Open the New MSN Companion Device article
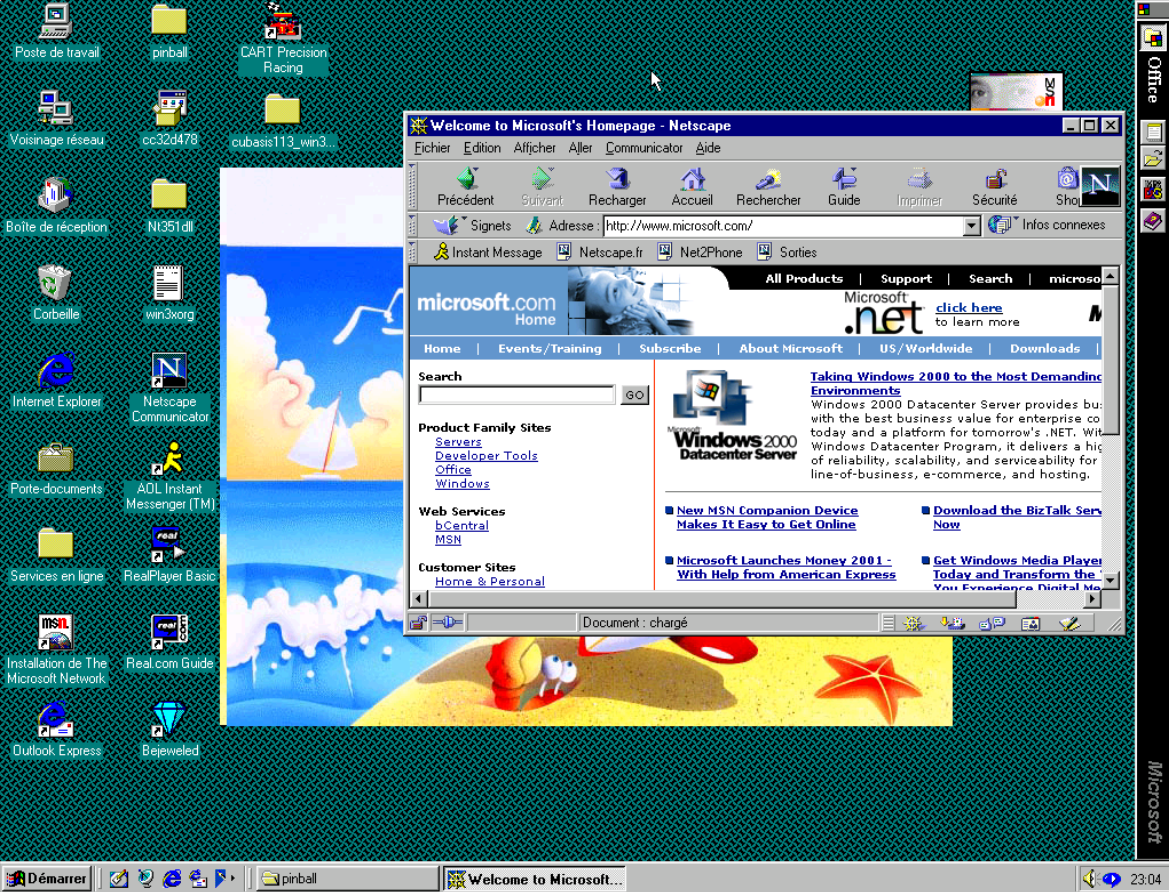The width and height of the screenshot is (1169, 892). click(x=767, y=518)
